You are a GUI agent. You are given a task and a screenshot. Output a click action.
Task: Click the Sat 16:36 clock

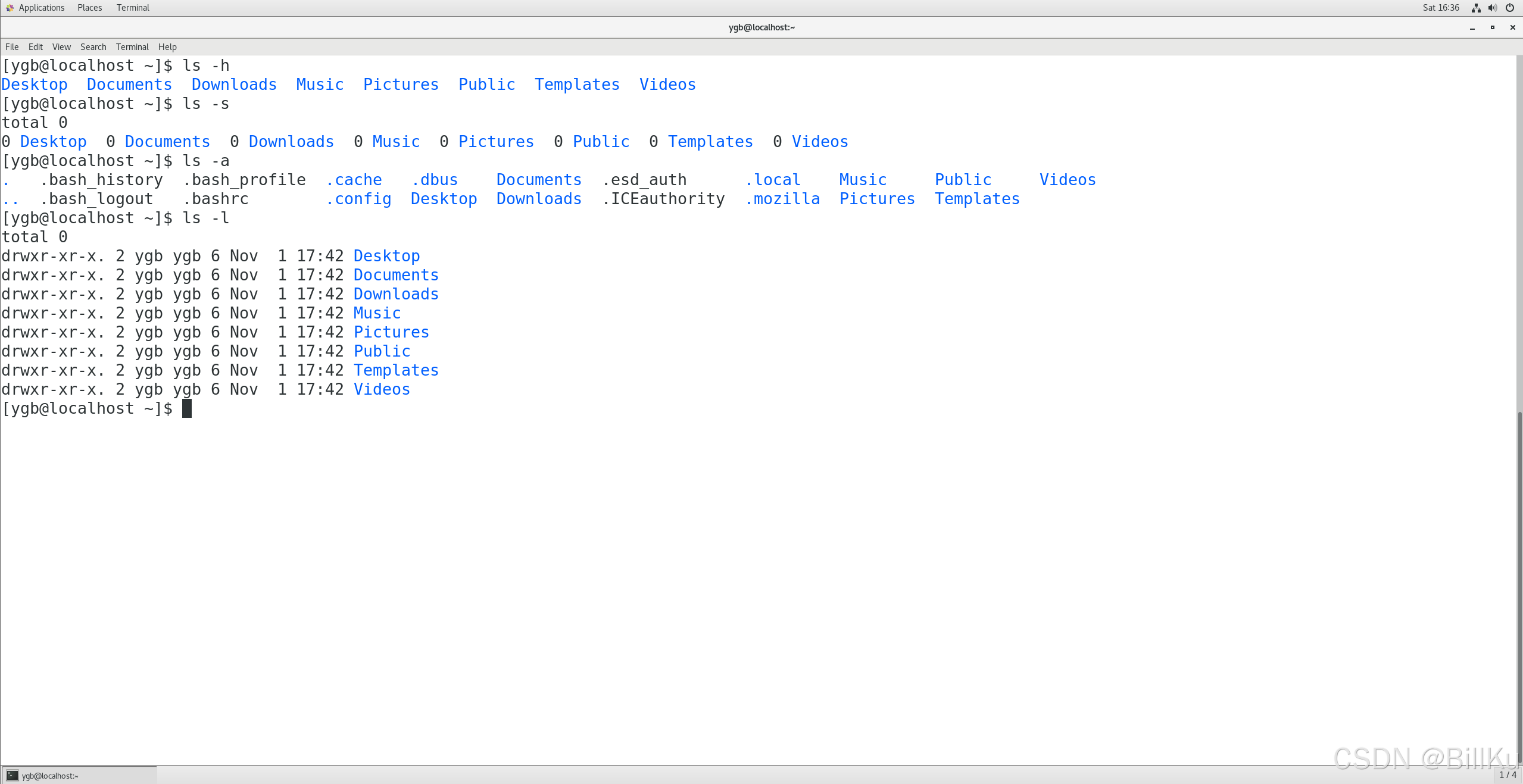[x=1441, y=8]
